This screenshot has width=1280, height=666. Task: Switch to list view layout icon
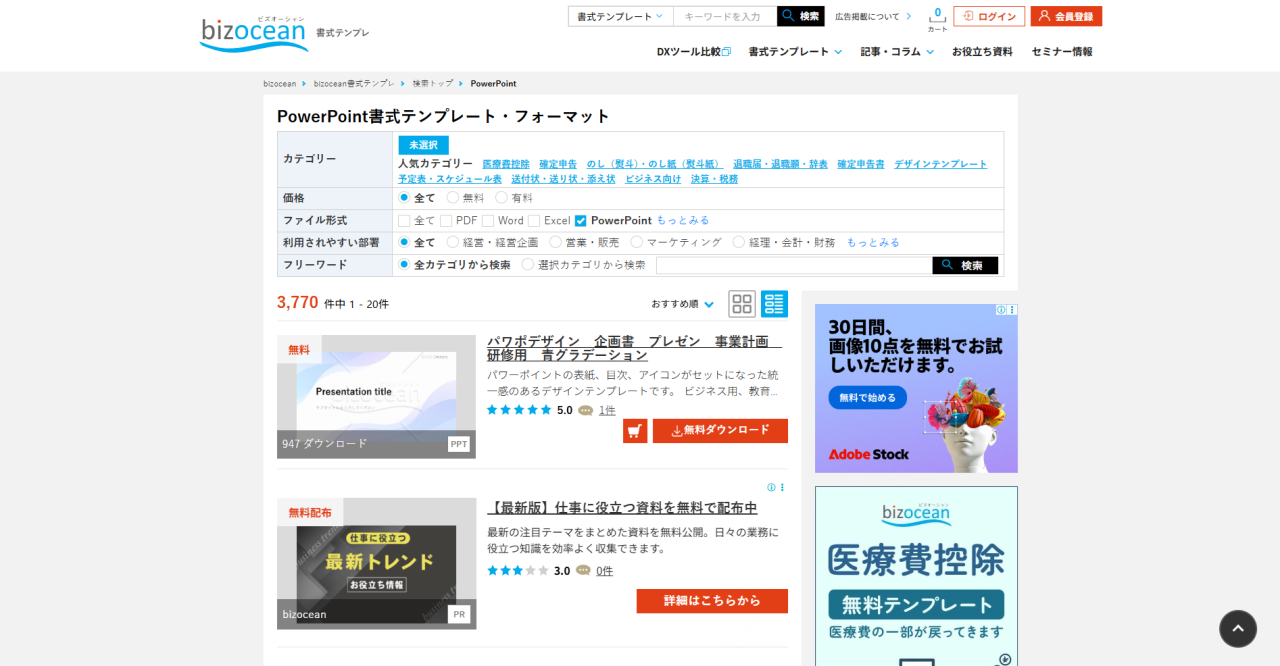(x=774, y=304)
